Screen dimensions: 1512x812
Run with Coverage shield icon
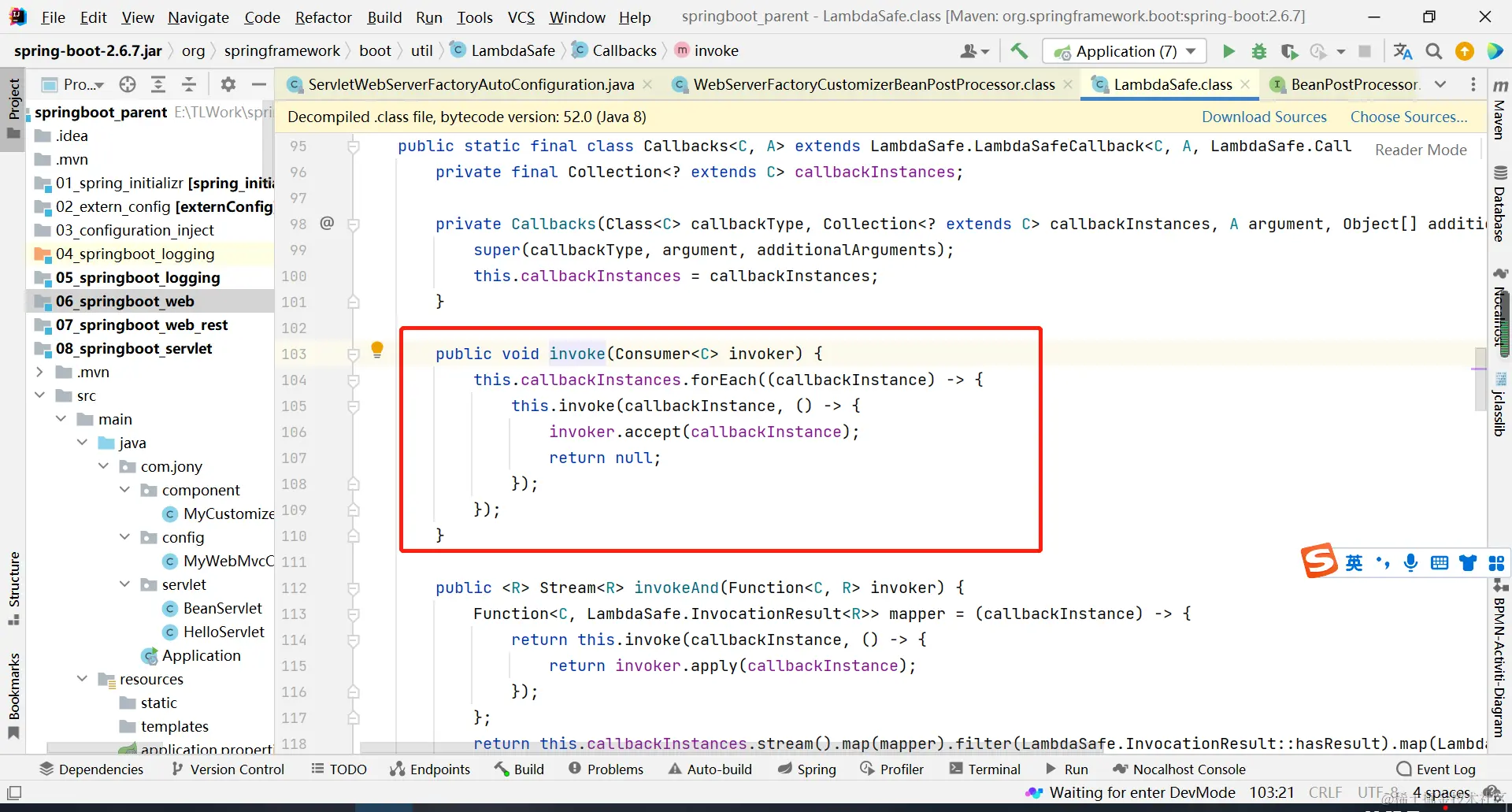(1288, 51)
